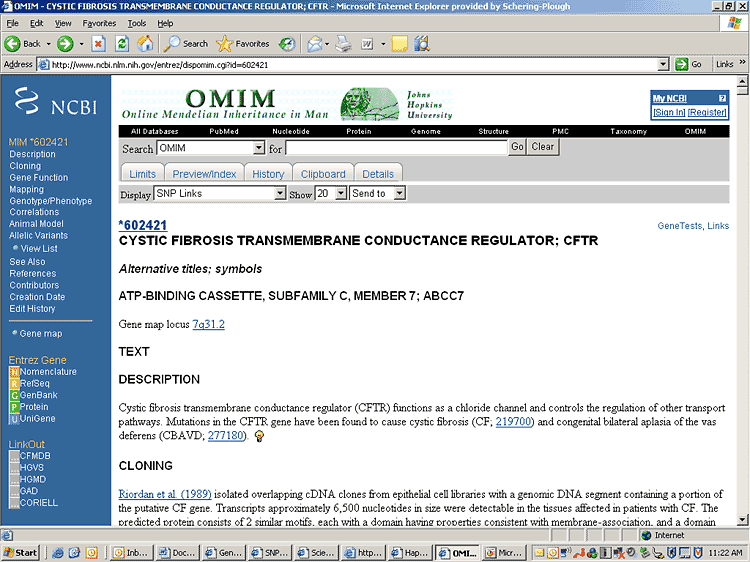Click the Clear button

click(542, 147)
